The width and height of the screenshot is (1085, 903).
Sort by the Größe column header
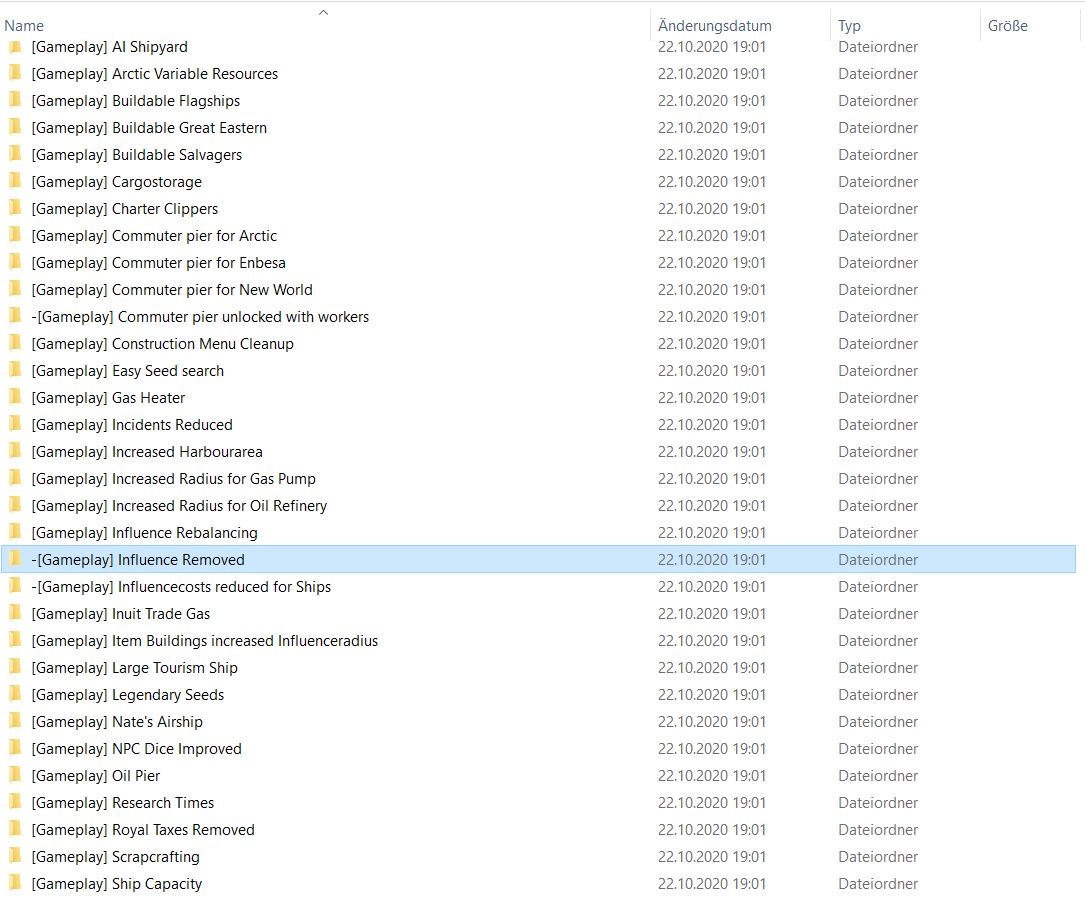[x=1008, y=26]
